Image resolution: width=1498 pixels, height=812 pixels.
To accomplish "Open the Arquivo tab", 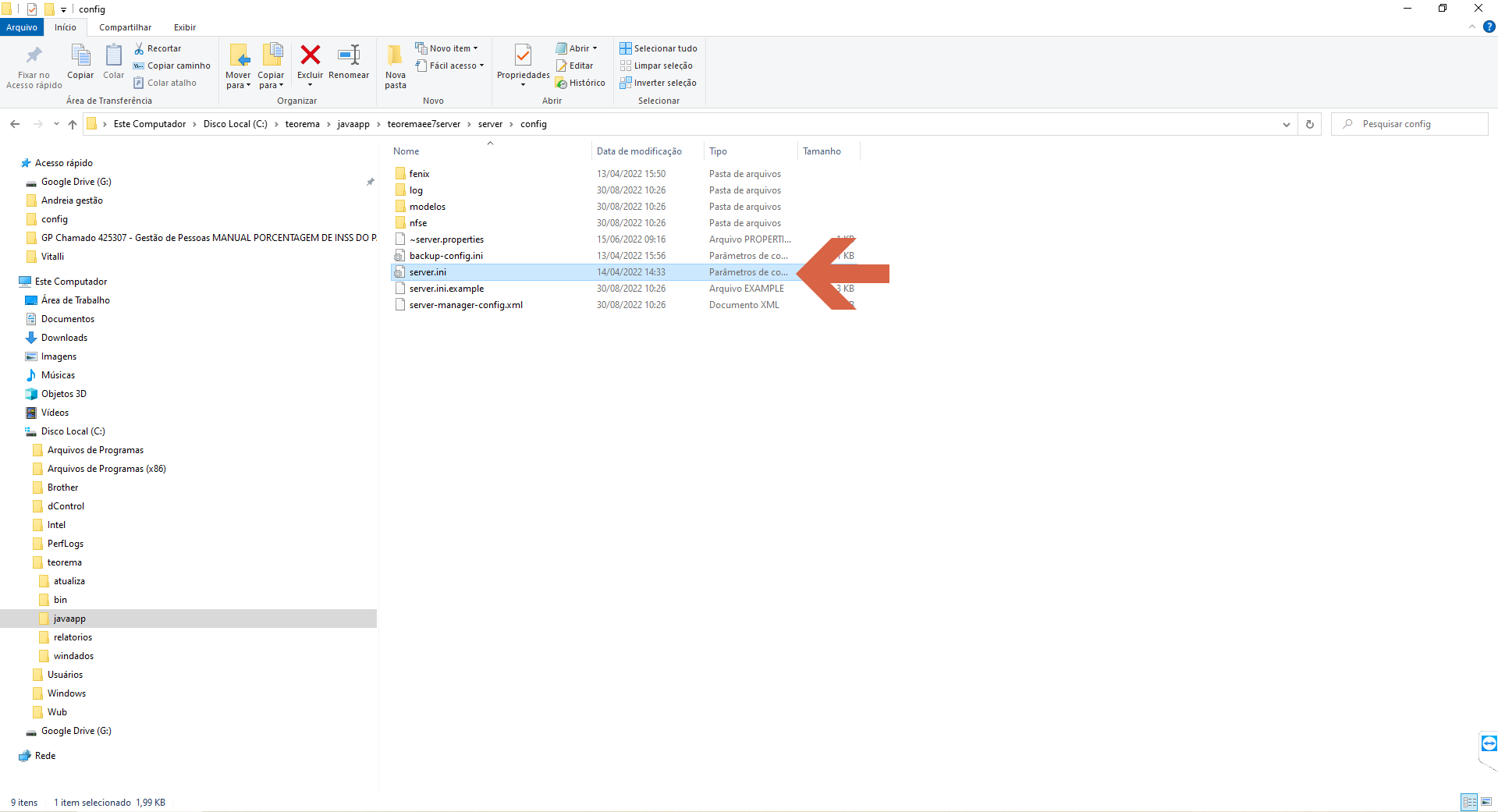I will pos(22,27).
